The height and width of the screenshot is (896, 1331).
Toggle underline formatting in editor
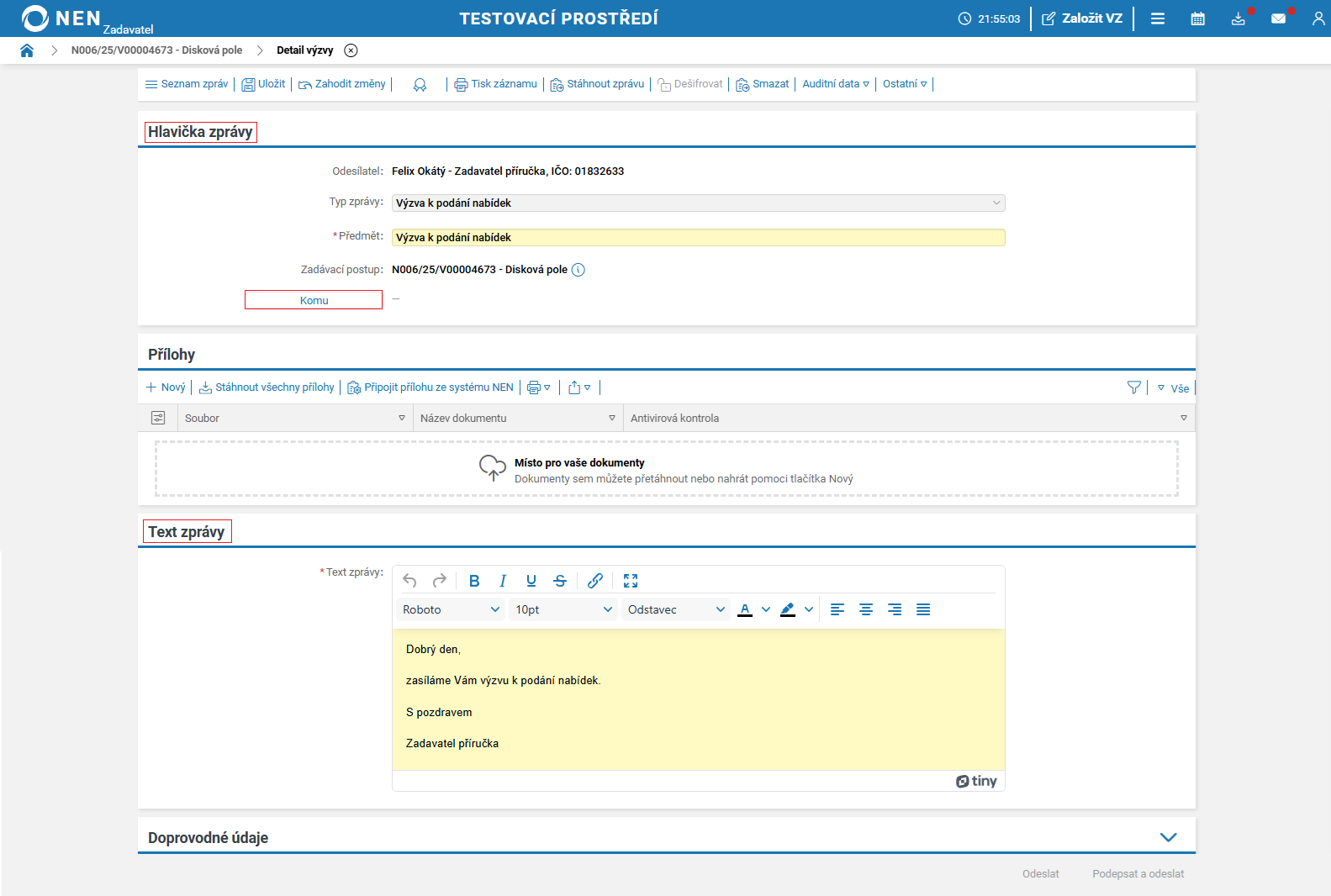click(531, 581)
